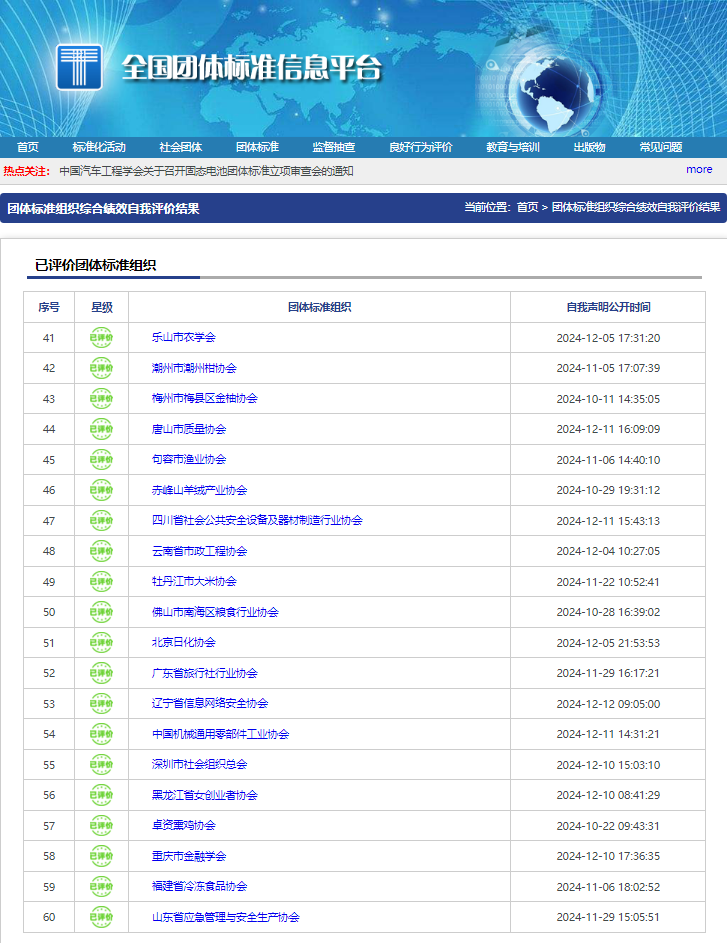Screen dimensions: 727x943
Task: Open the 社会团体 menu item
Action: [180, 147]
